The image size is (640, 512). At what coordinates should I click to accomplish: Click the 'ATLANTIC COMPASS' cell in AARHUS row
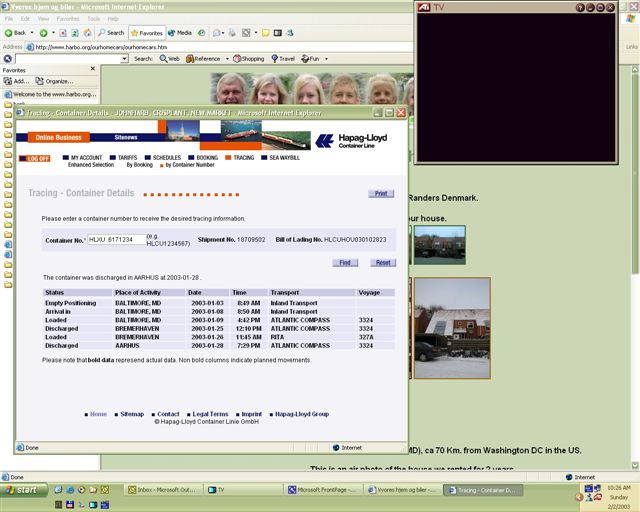pos(300,345)
